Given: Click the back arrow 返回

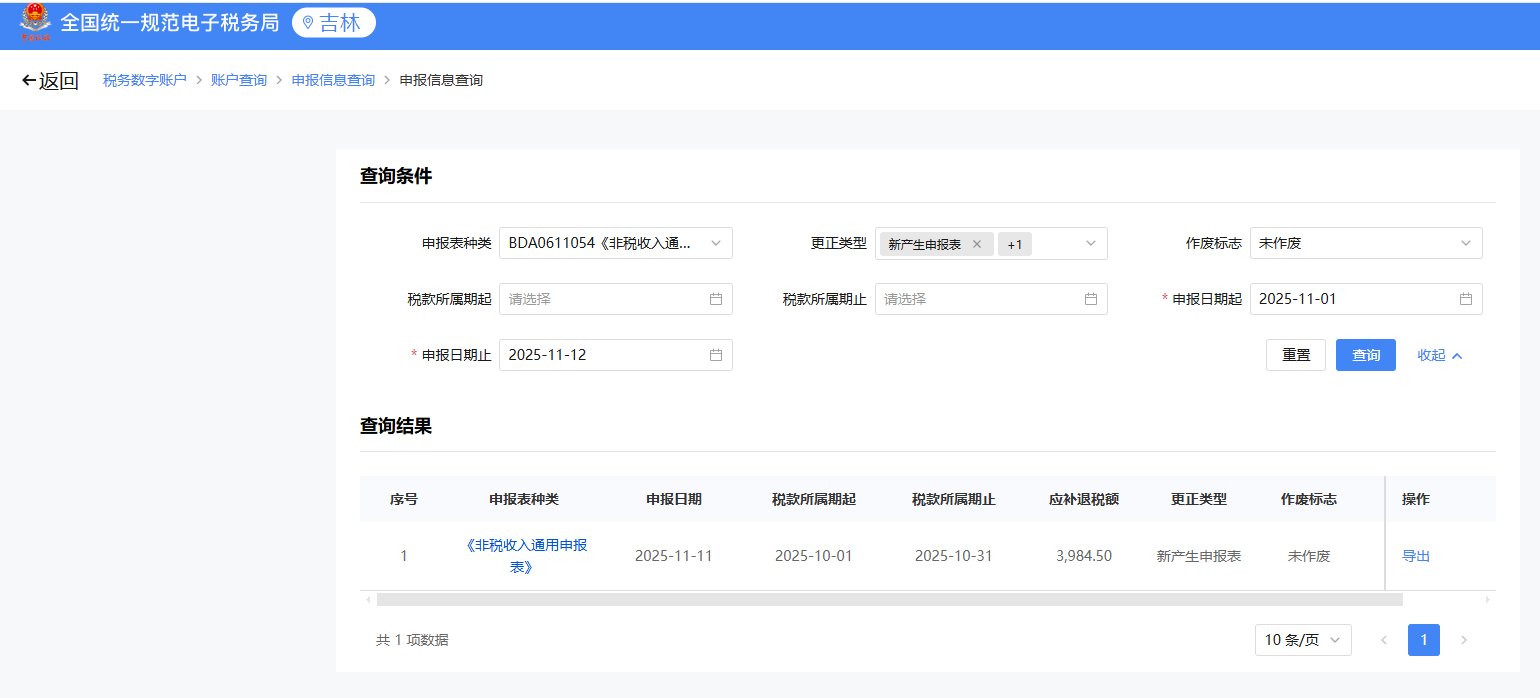Looking at the screenshot, I should pyautogui.click(x=50, y=81).
